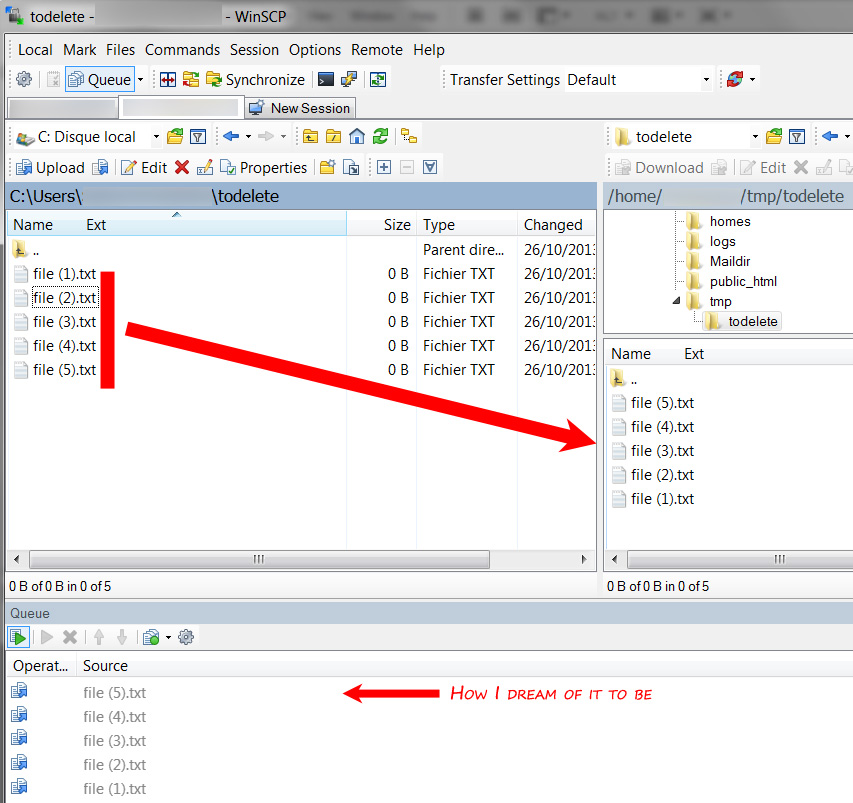Collapse the tmp folder in remote tree

click(678, 301)
